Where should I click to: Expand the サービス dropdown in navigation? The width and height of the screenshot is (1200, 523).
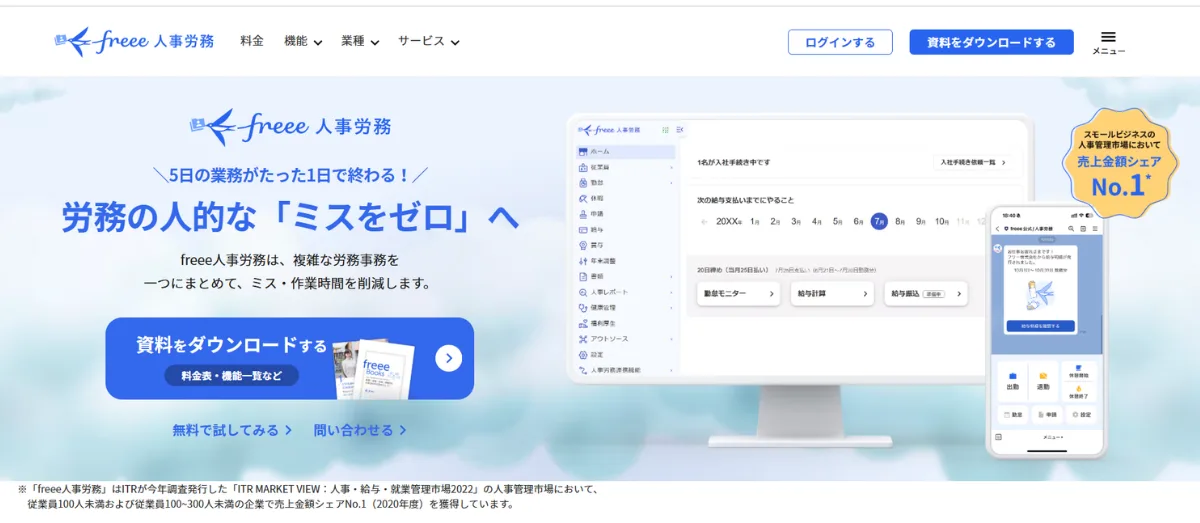pos(429,41)
